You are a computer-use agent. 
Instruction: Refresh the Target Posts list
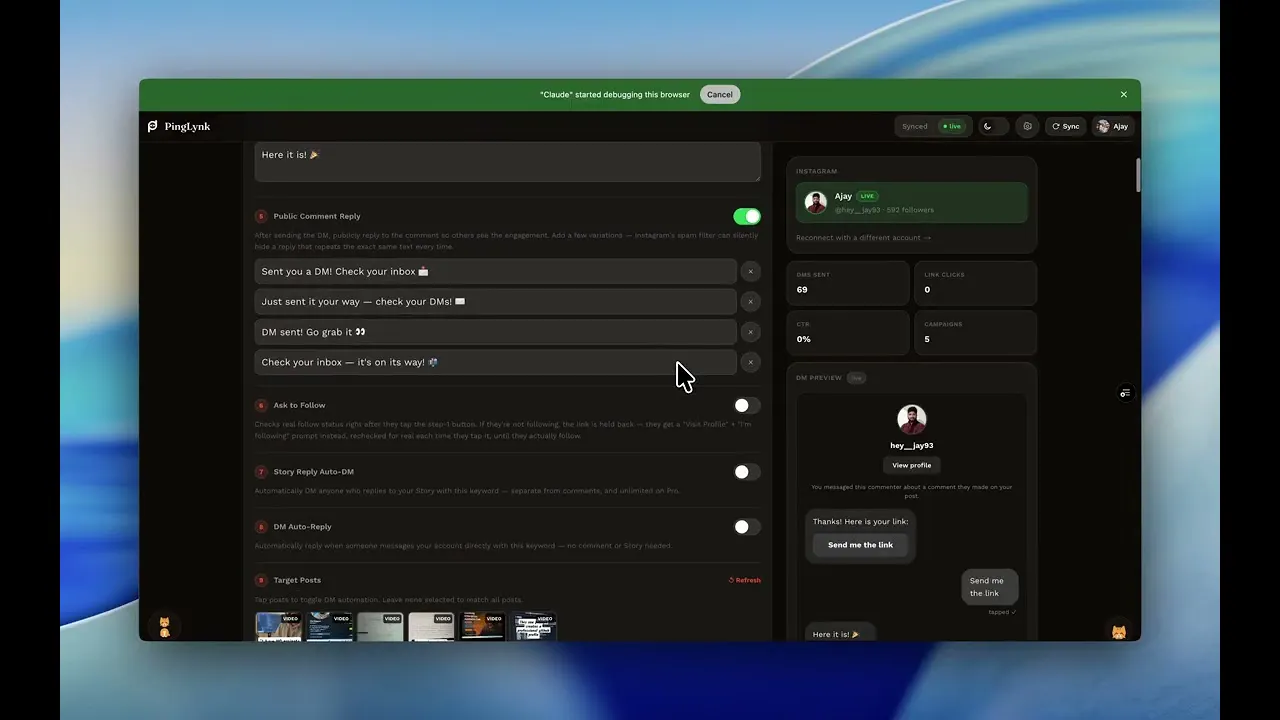coord(744,580)
